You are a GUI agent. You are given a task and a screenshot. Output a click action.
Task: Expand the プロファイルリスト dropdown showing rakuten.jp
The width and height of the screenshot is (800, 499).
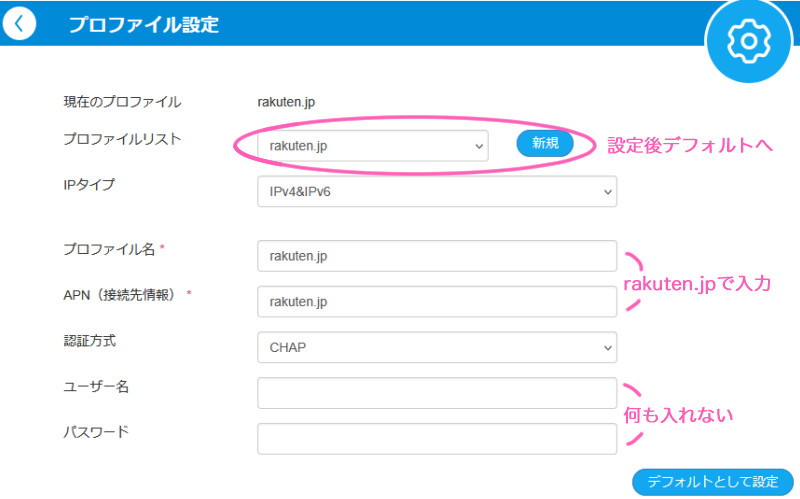(x=372, y=146)
